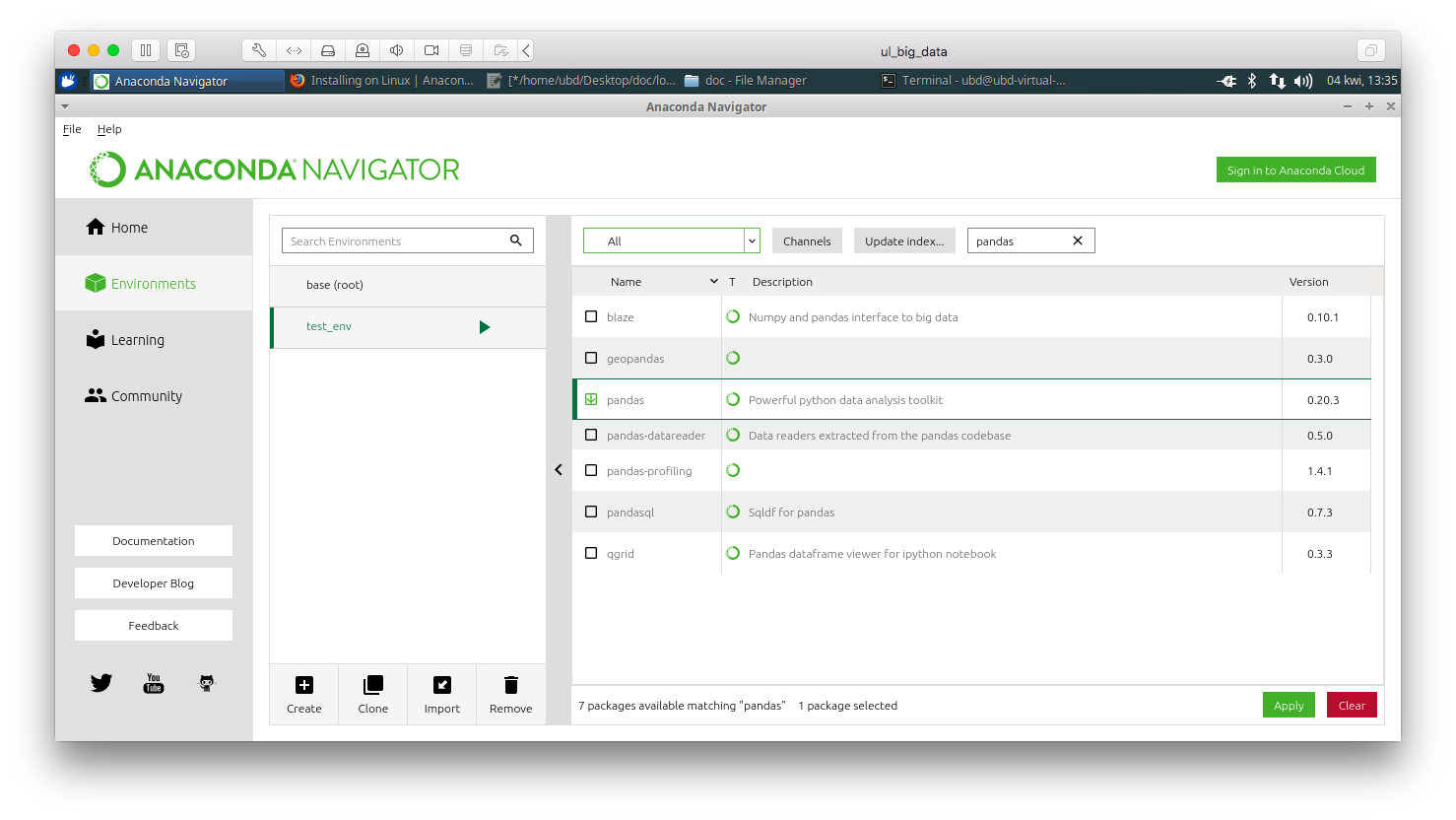Click the status circle icon for pandasql
This screenshot has height=820, width=1456.
point(733,512)
